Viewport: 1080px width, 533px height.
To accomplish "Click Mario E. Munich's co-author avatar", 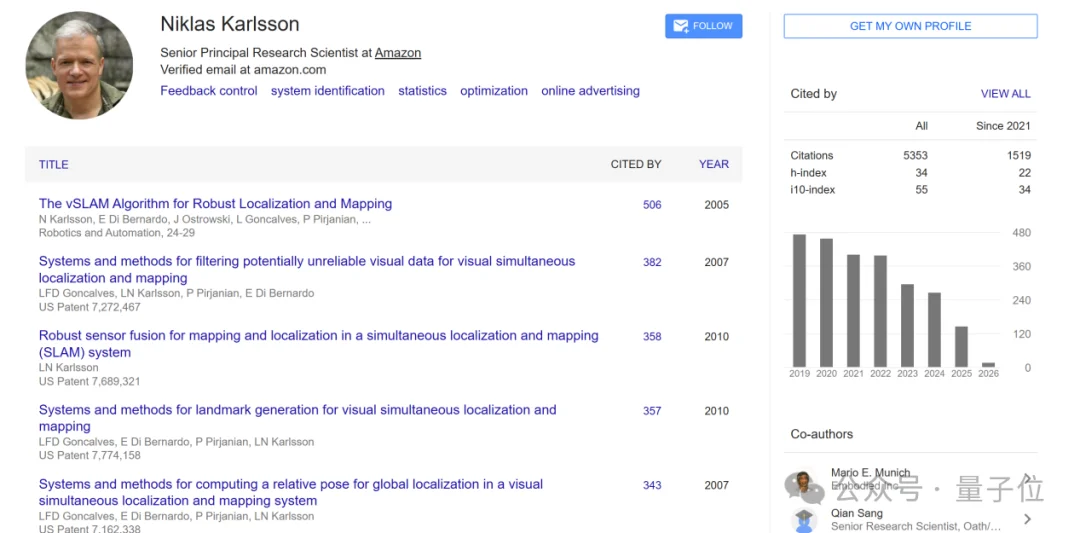I will [804, 484].
